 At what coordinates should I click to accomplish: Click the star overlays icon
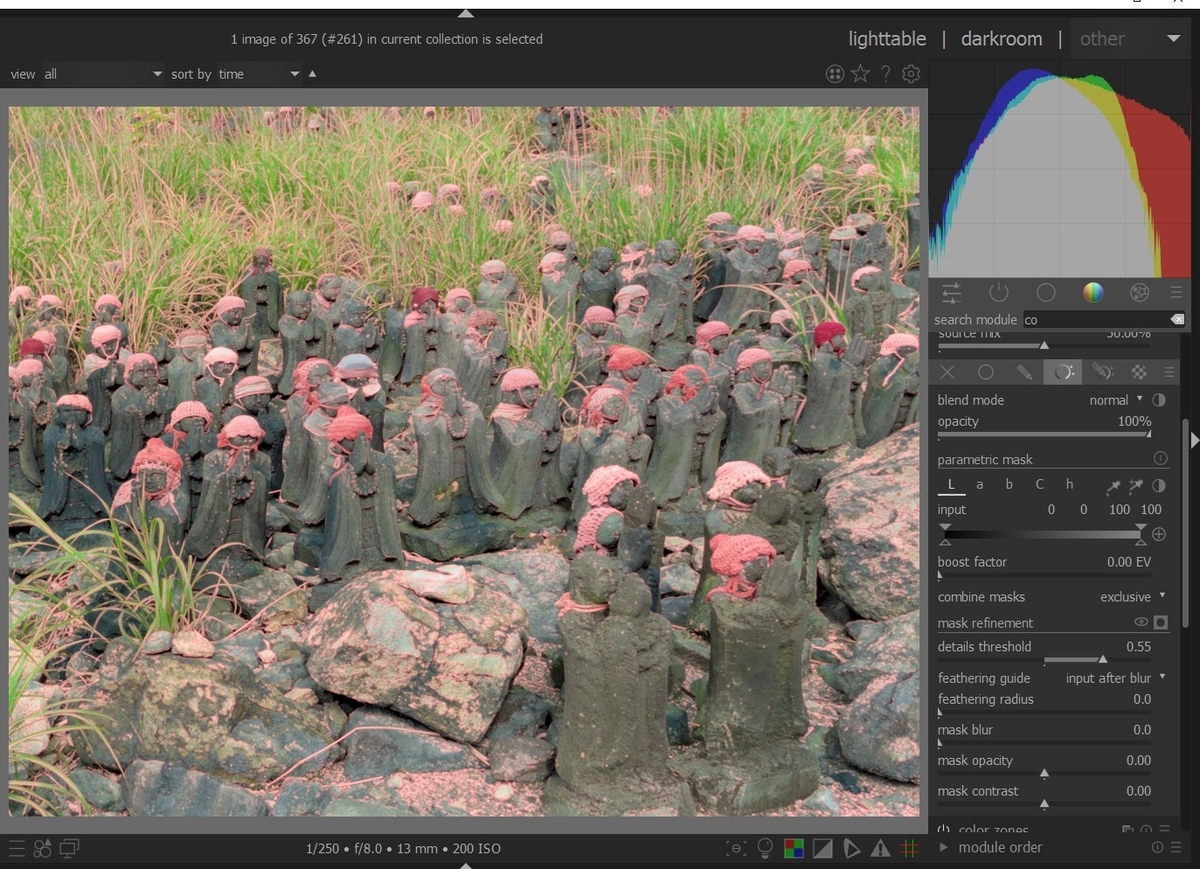click(x=860, y=74)
